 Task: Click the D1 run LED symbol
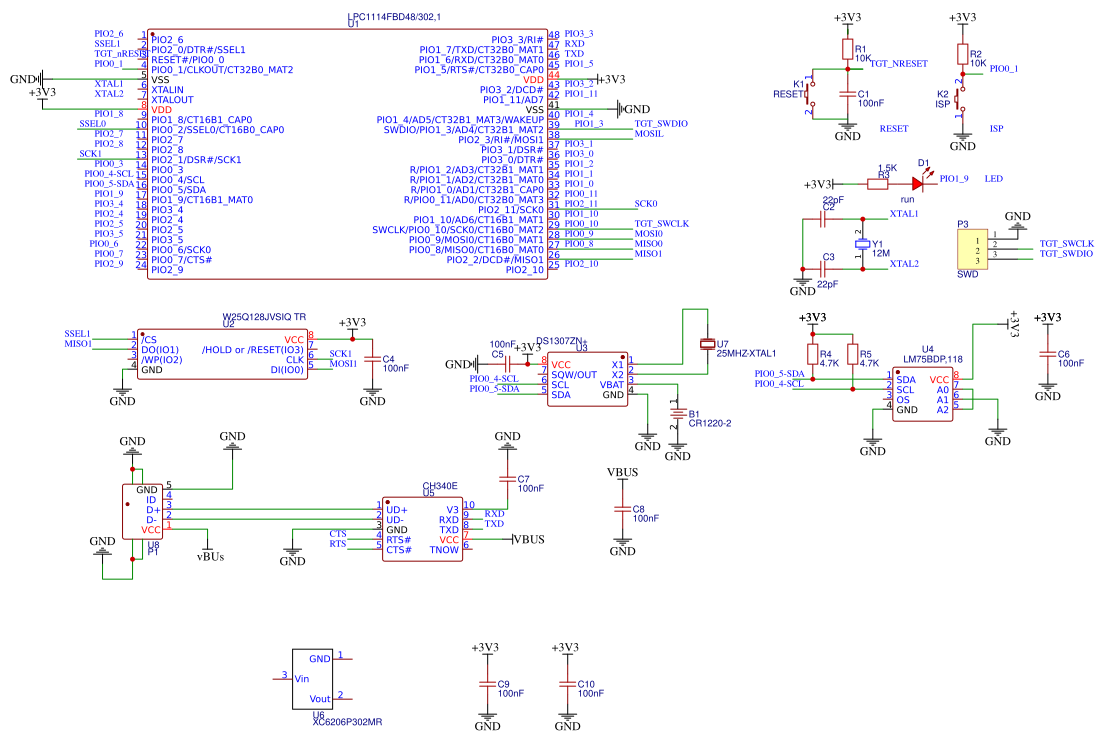918,183
